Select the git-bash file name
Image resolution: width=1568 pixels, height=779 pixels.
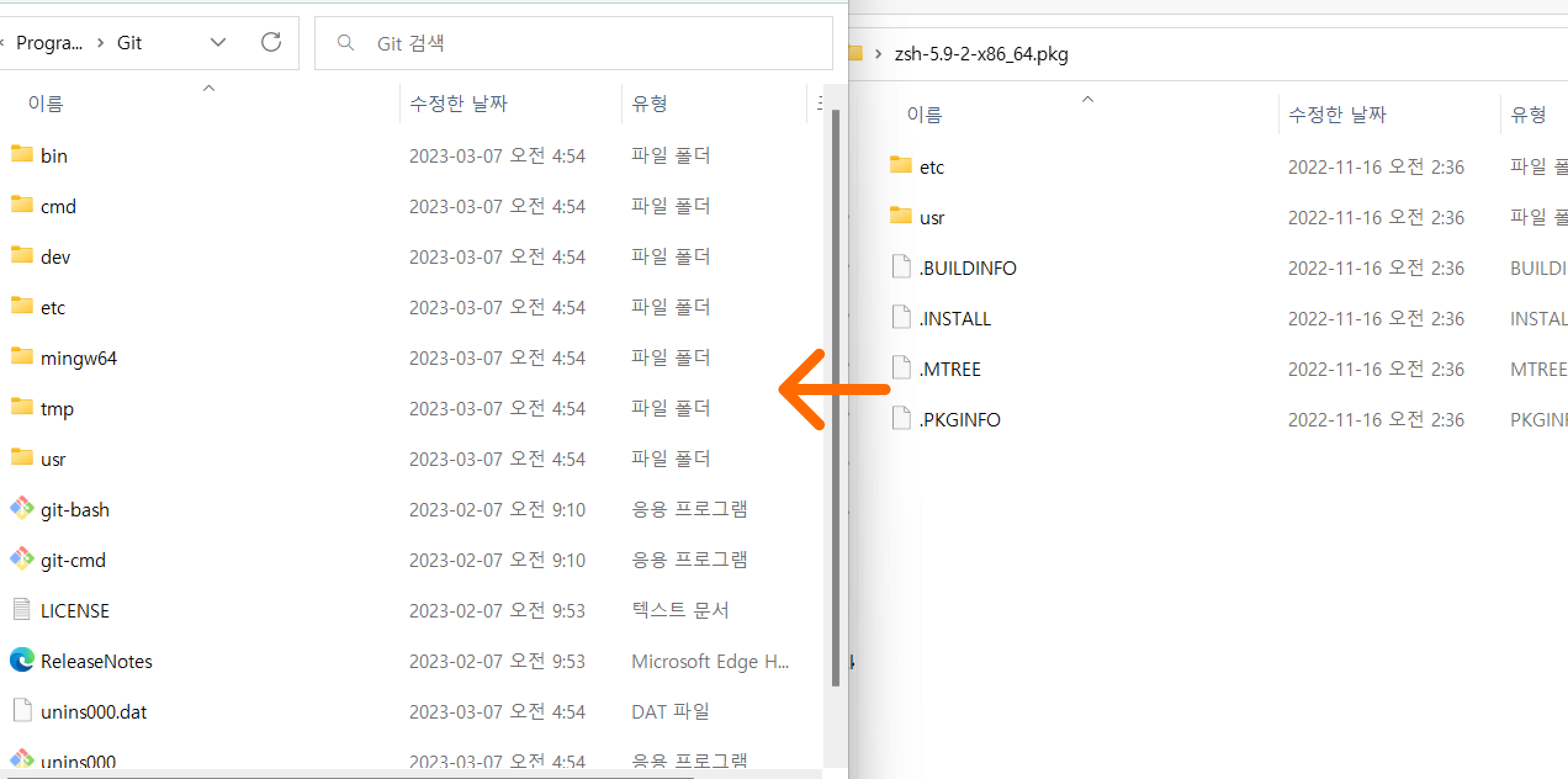pos(75,510)
